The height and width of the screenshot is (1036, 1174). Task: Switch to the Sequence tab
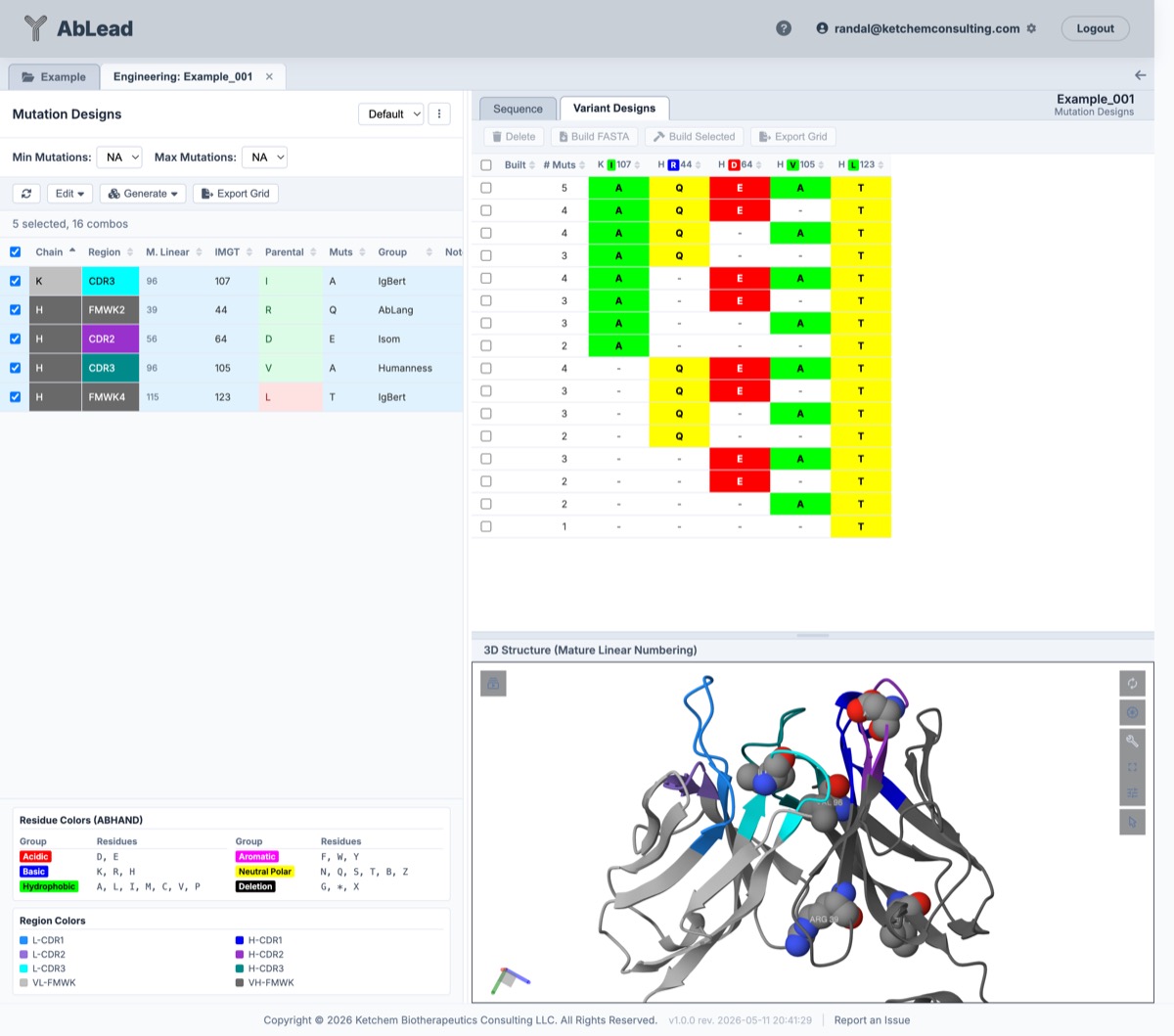(x=518, y=109)
